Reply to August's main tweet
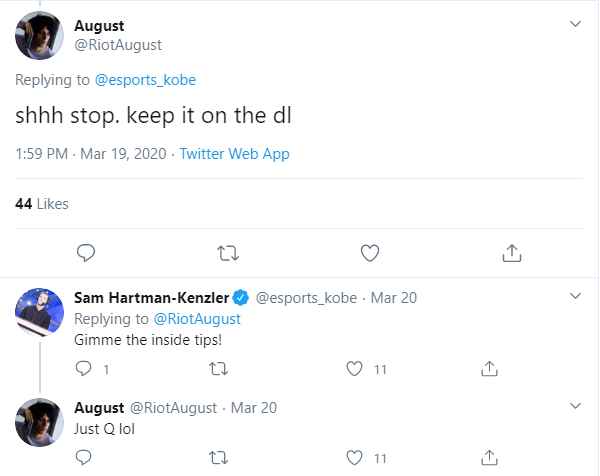This screenshot has height=476, width=600. tap(86, 251)
